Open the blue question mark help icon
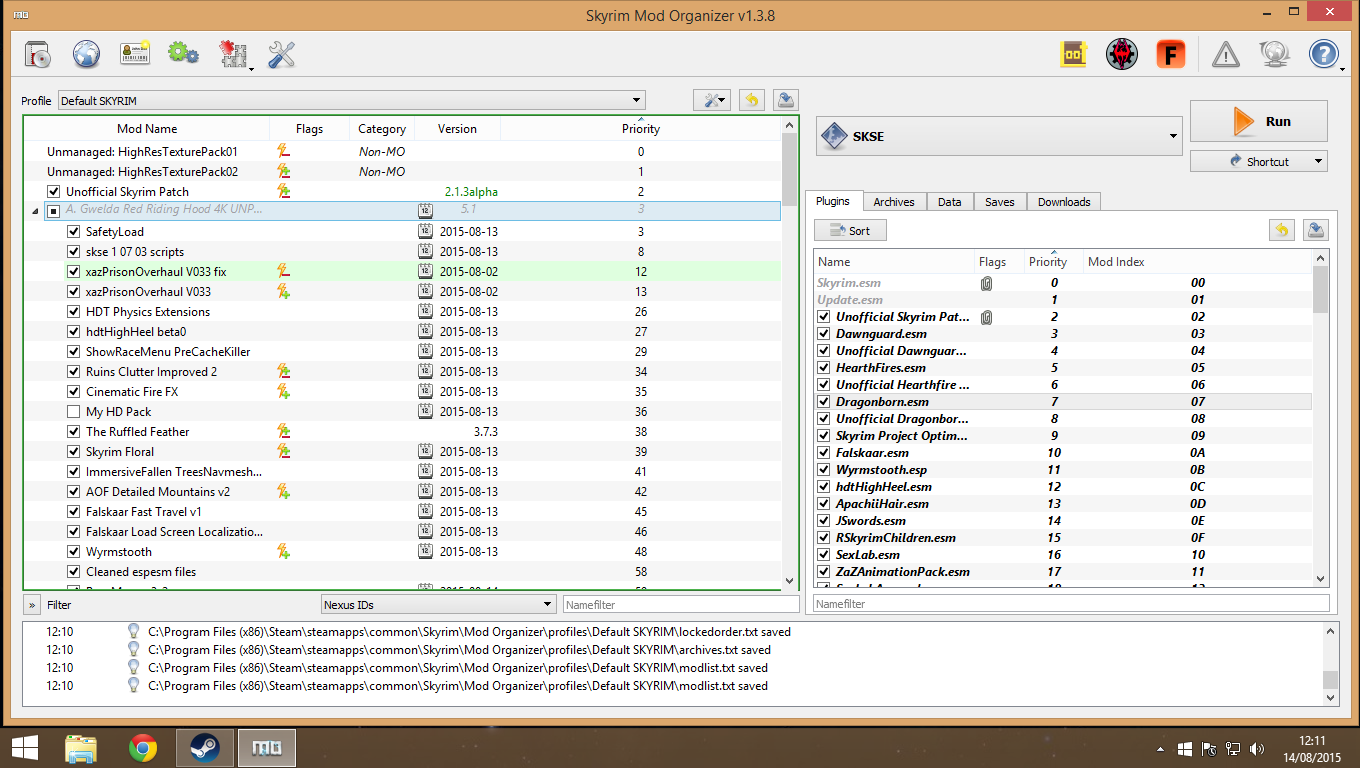The height and width of the screenshot is (768, 1360). [1322, 54]
